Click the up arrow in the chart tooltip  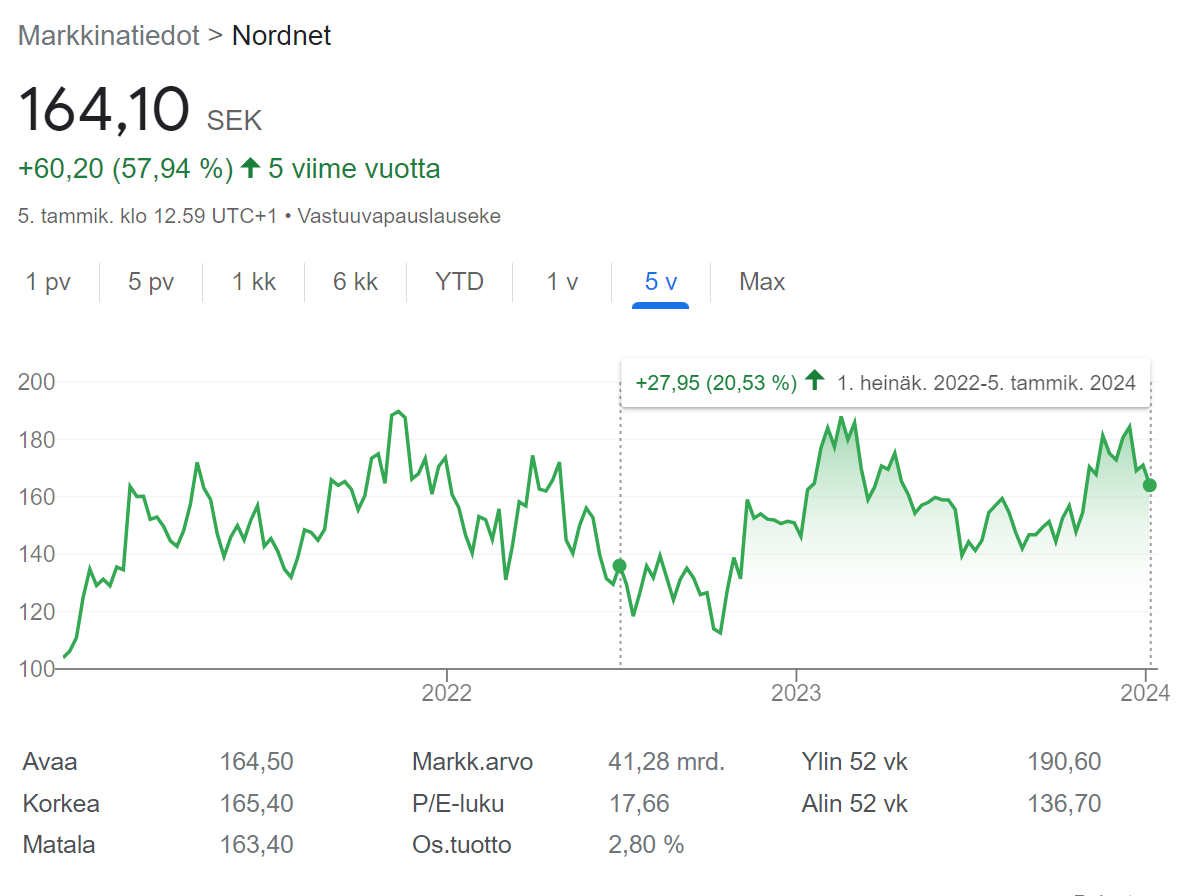814,381
